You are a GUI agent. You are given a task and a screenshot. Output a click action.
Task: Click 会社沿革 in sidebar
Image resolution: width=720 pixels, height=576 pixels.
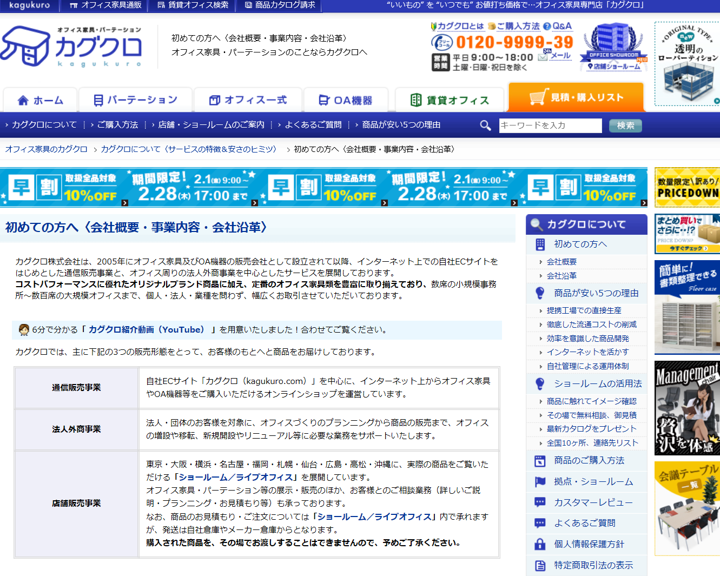pos(561,276)
